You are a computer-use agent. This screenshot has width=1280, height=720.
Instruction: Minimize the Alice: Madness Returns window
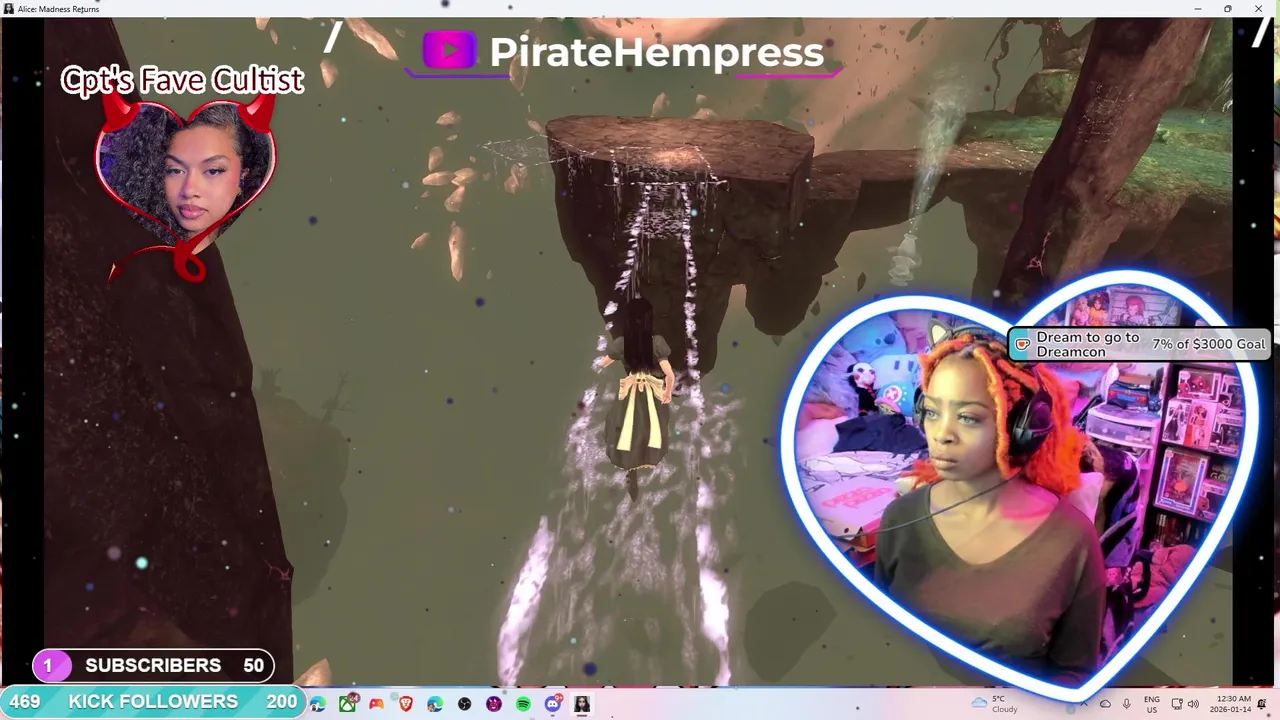coord(1198,9)
